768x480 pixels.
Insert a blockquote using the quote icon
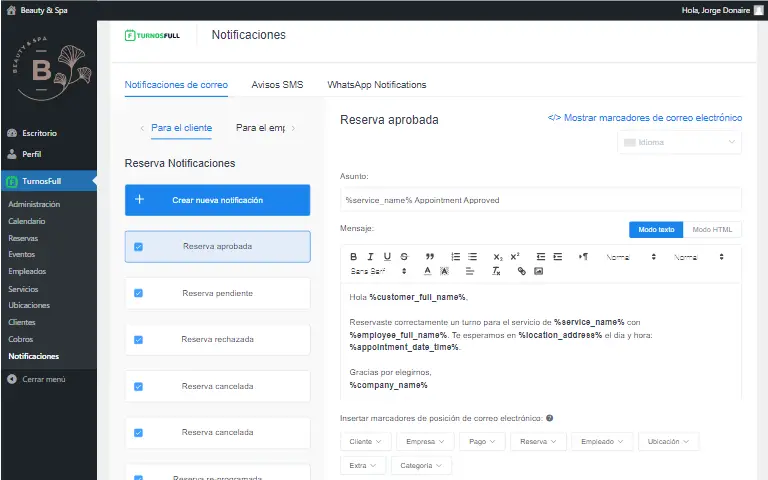point(430,257)
